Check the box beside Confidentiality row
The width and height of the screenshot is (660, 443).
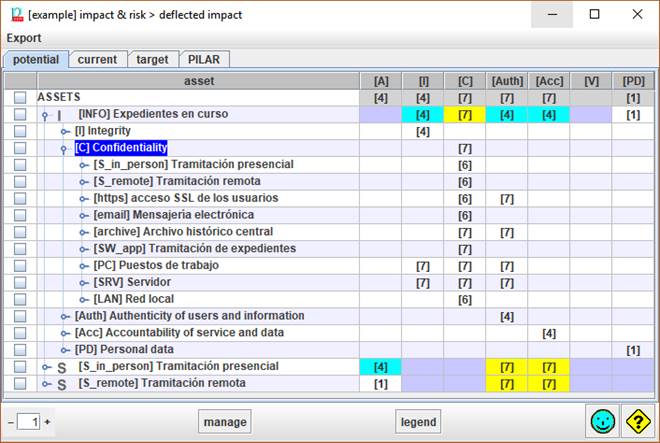tap(20, 148)
